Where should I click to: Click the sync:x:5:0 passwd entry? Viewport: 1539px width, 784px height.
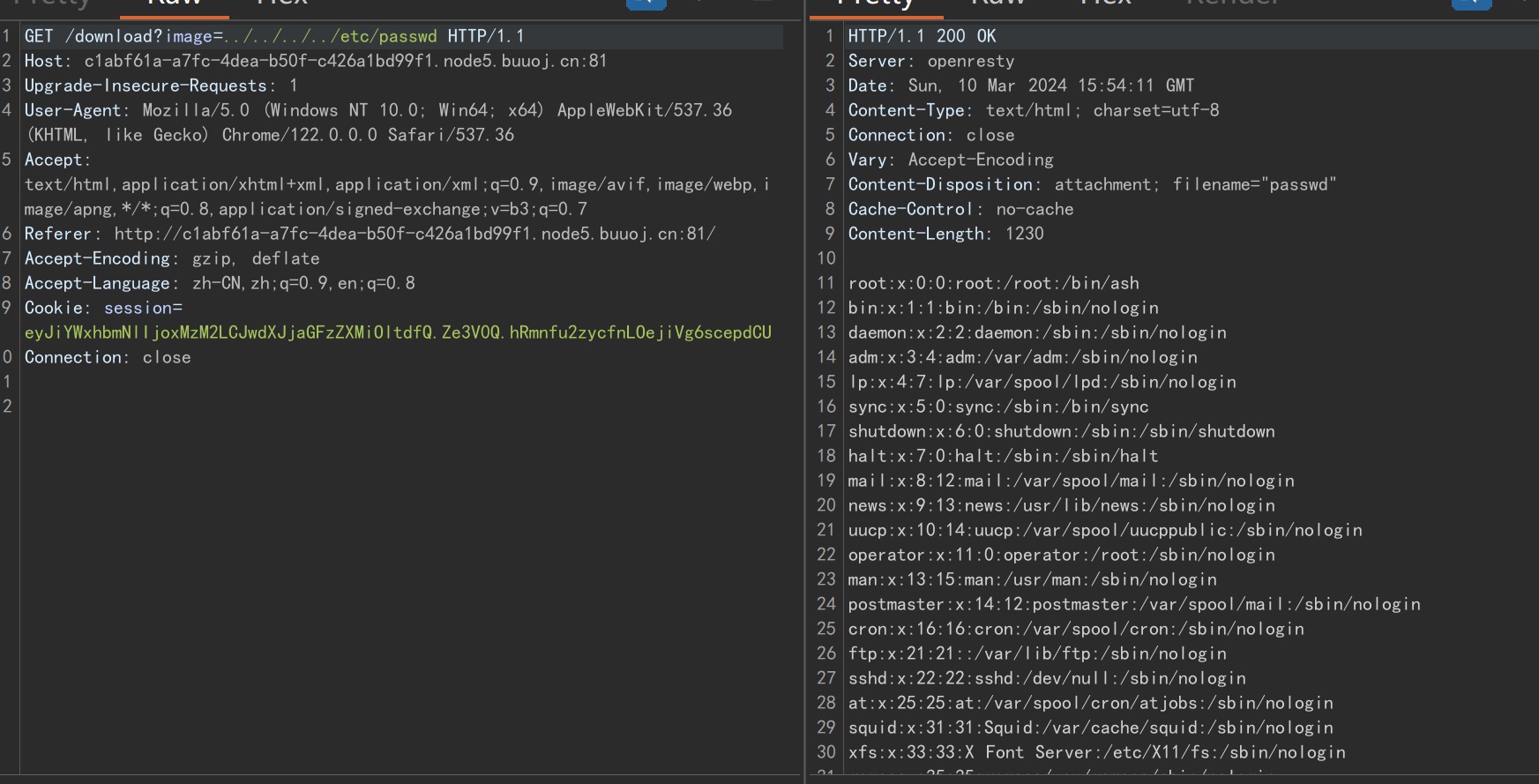coord(998,407)
